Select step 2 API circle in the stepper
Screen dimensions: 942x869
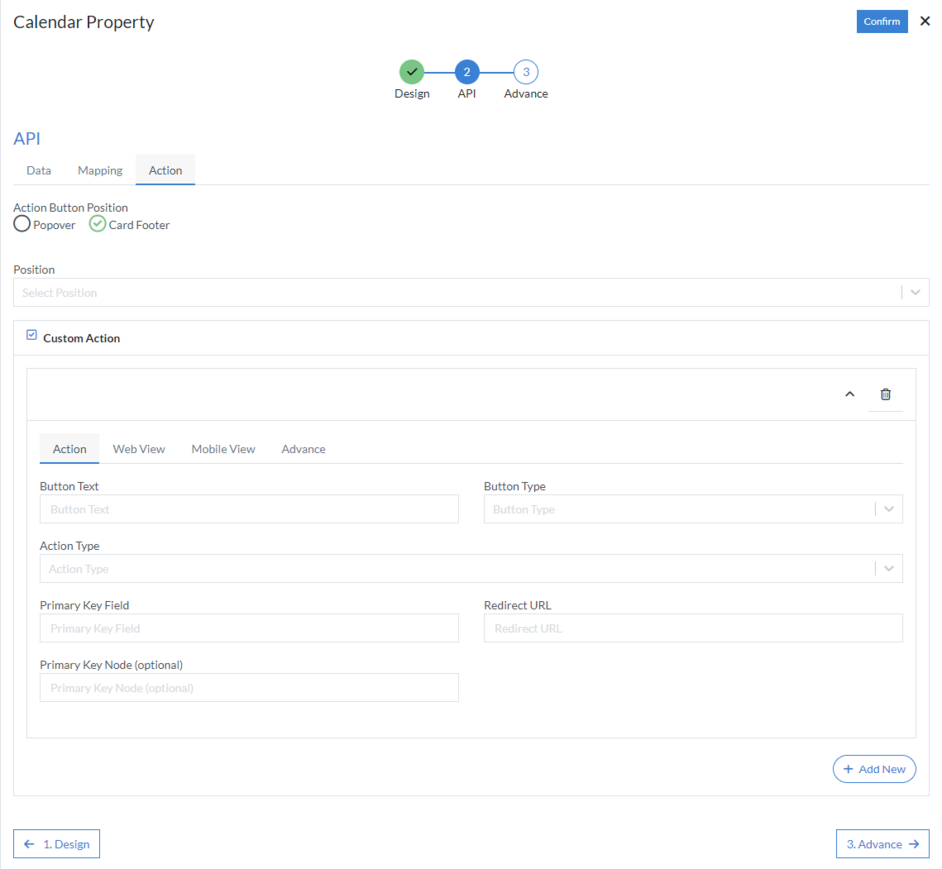pos(466,72)
